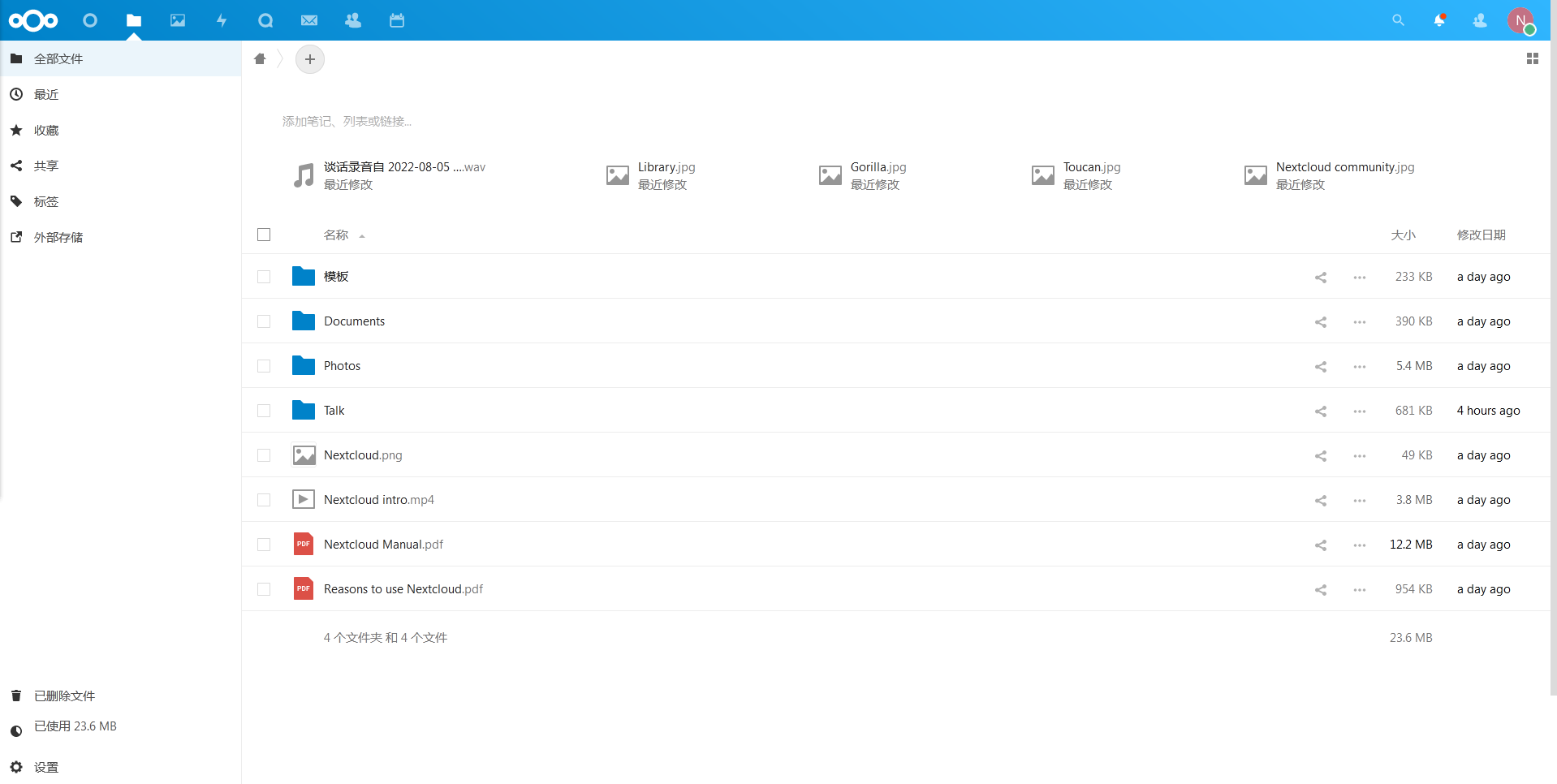Open more actions for Documents folder
The image size is (1557, 784).
click(1360, 322)
